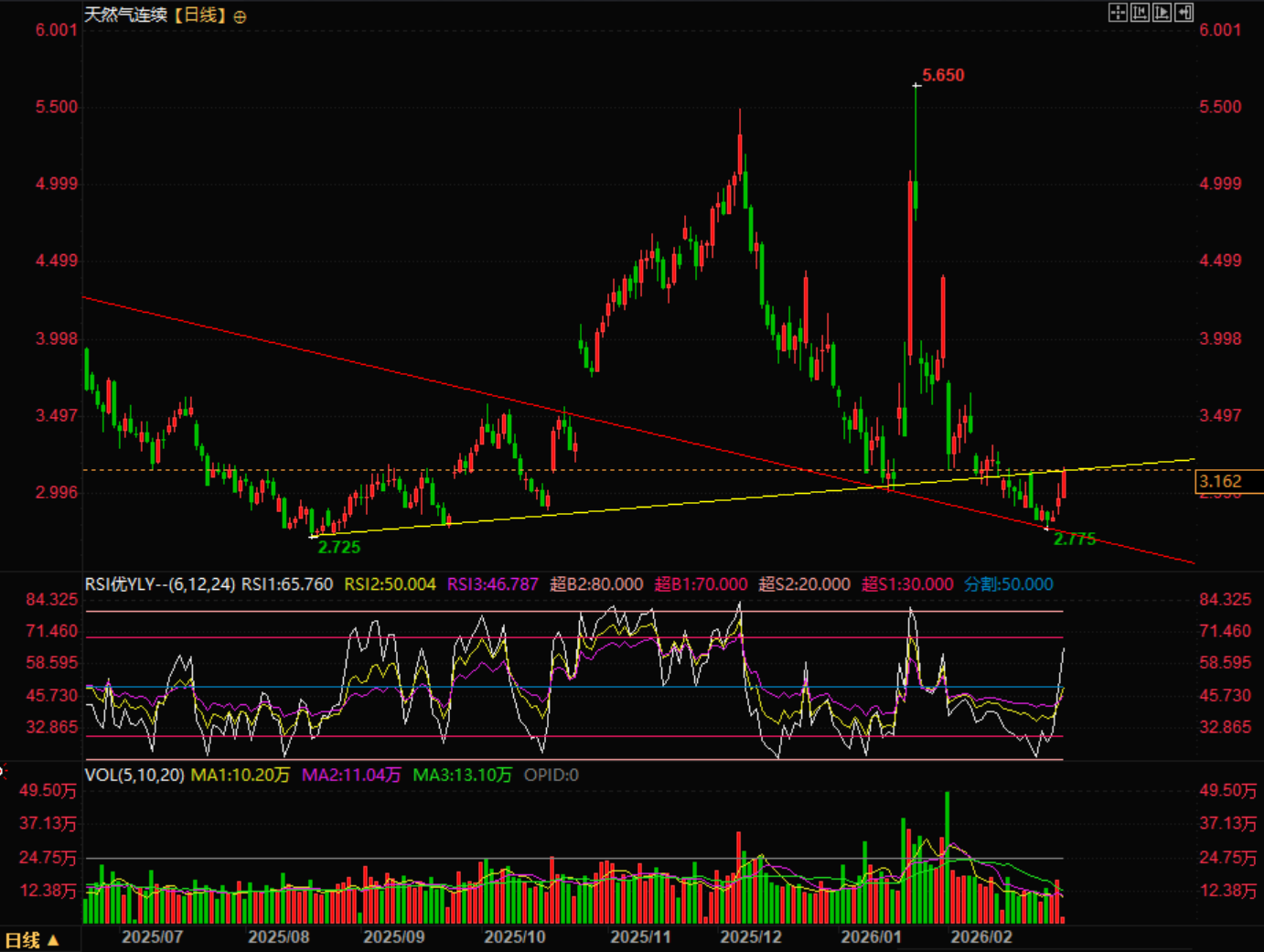The image size is (1264, 952).
Task: Click 37.13万 on the right volume axis
Action: click(1228, 823)
